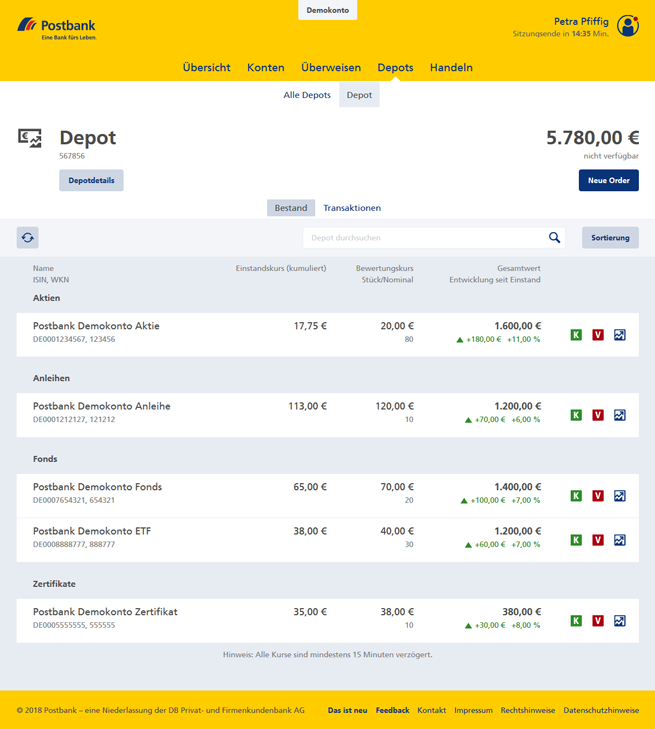Viewport: 655px width, 729px height.
Task: Click the Demokonto tab at the top
Action: point(328,10)
